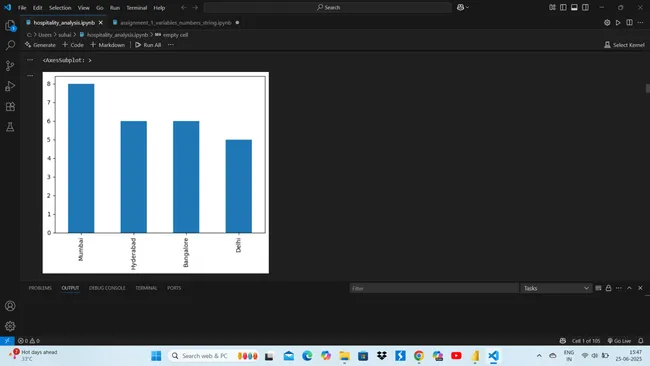Open the Testing flask view

(10, 127)
